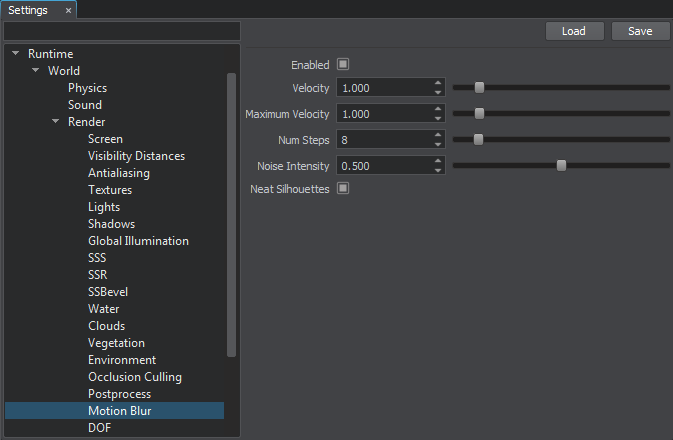
Task: Decrease Maximum Velocity with the down arrow
Action: click(x=438, y=119)
